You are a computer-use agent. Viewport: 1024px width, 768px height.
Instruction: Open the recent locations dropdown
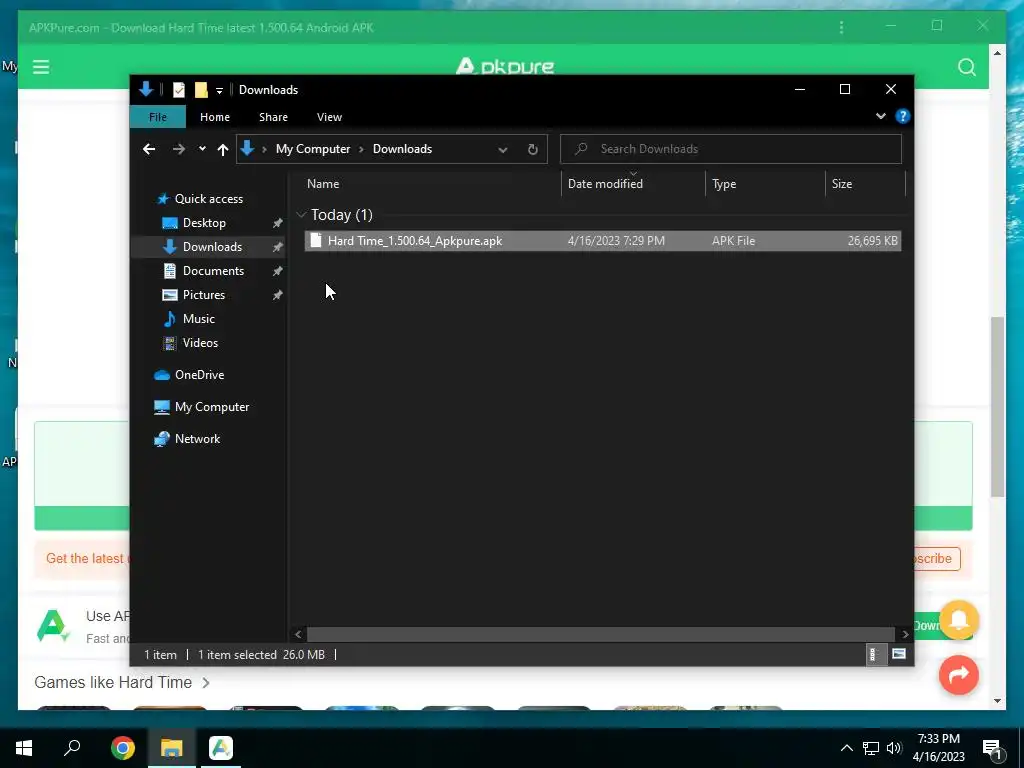(202, 149)
